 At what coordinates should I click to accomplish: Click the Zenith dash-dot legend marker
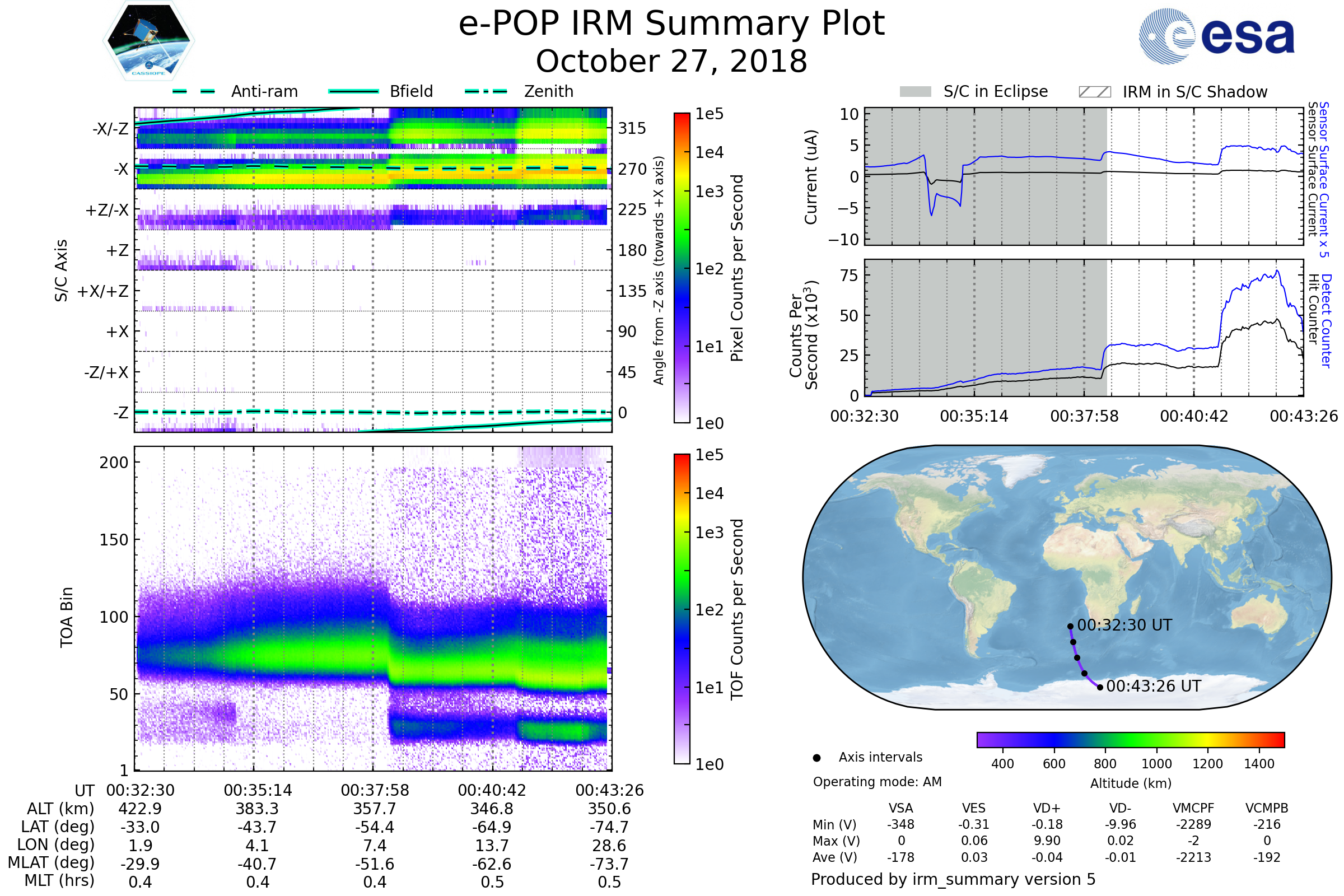pyautogui.click(x=486, y=91)
